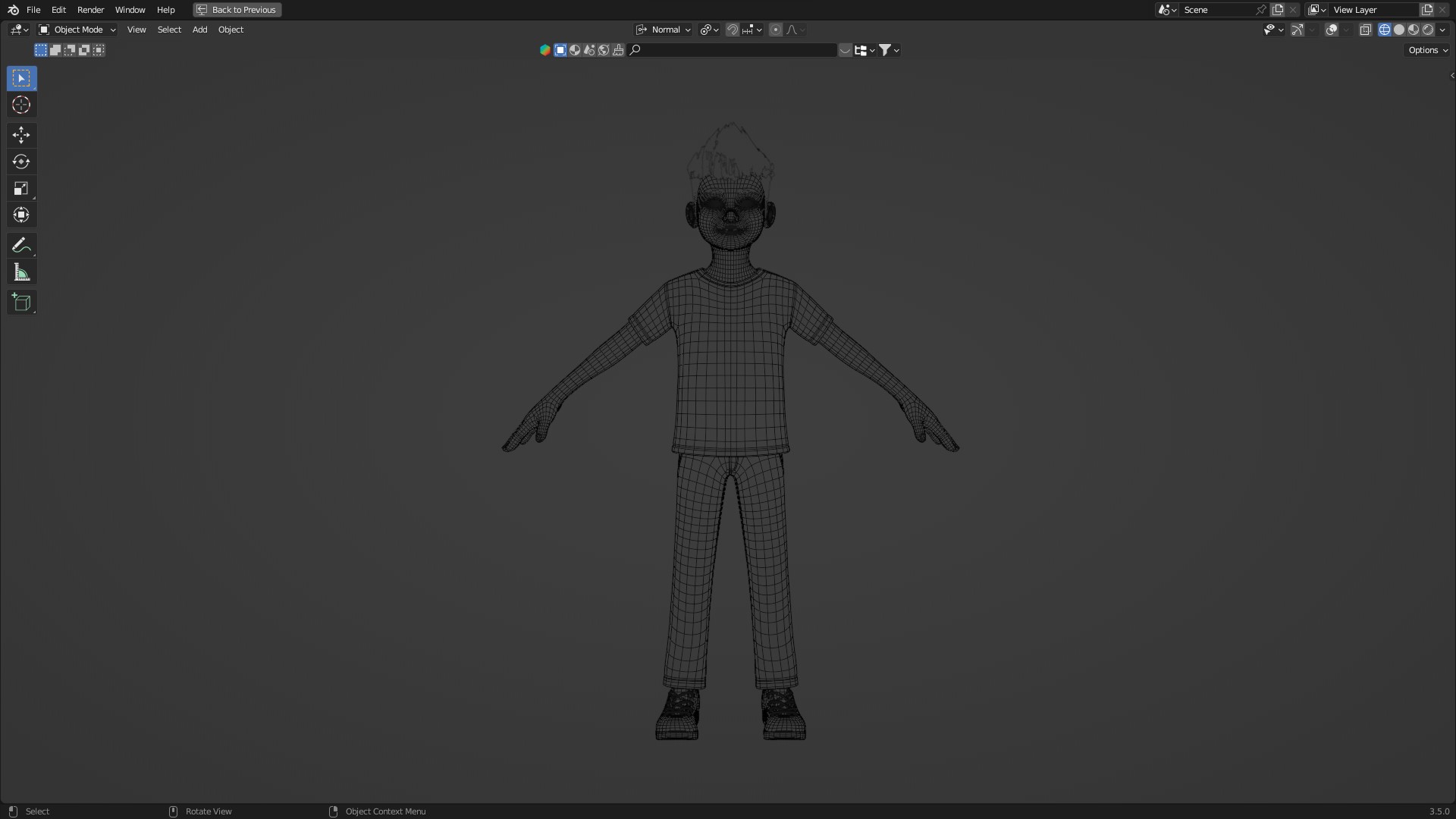This screenshot has width=1456, height=819.
Task: Choose the Rotate tool
Action: tap(21, 162)
